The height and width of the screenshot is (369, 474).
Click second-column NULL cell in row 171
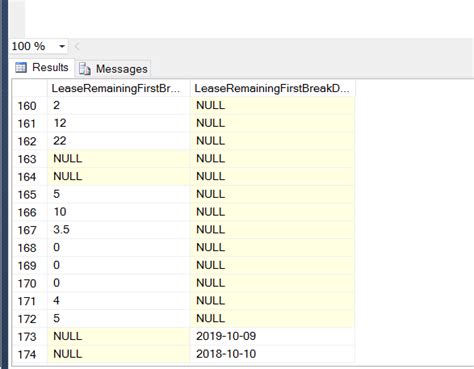[272, 301]
